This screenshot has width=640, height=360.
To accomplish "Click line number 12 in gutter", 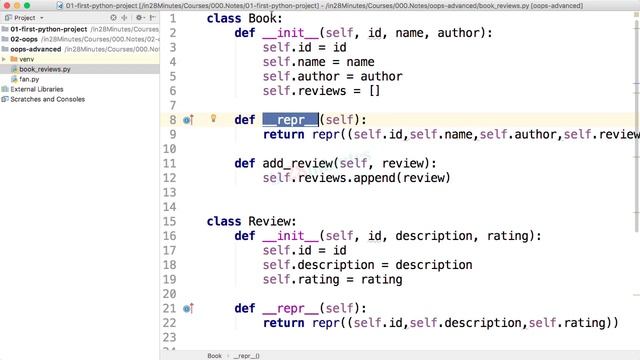I will click(x=169, y=178).
